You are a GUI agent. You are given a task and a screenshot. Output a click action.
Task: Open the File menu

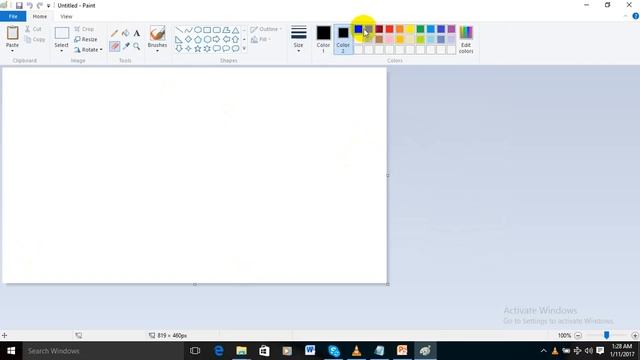click(x=13, y=16)
